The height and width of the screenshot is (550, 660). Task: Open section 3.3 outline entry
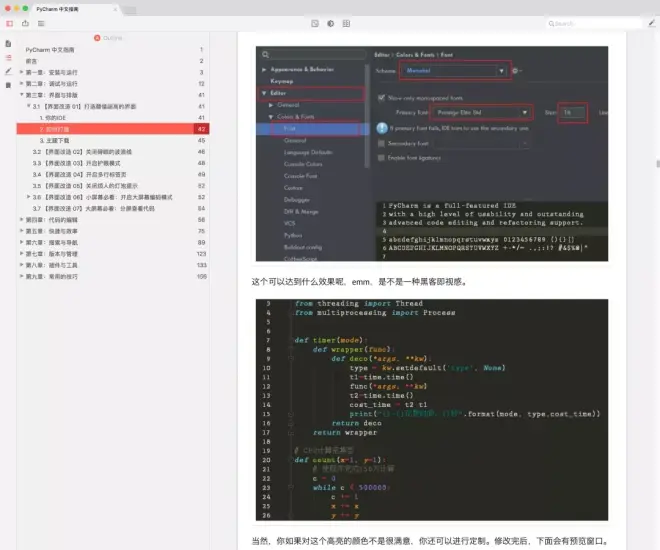point(76,163)
